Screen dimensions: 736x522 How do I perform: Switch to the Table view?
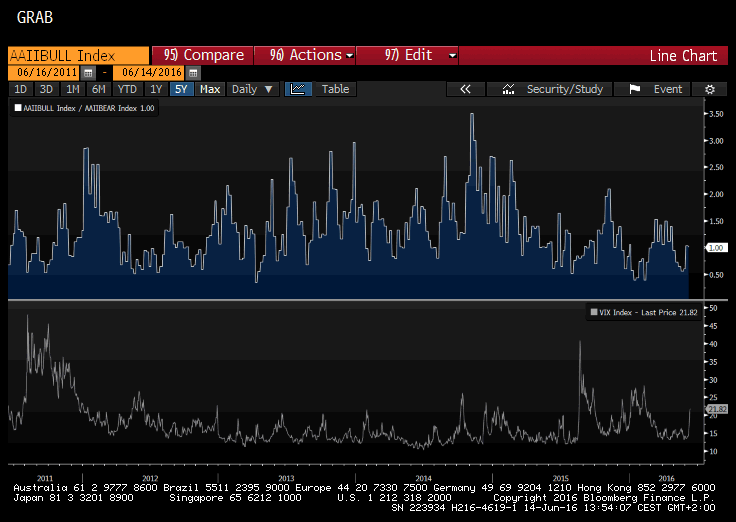coord(335,89)
